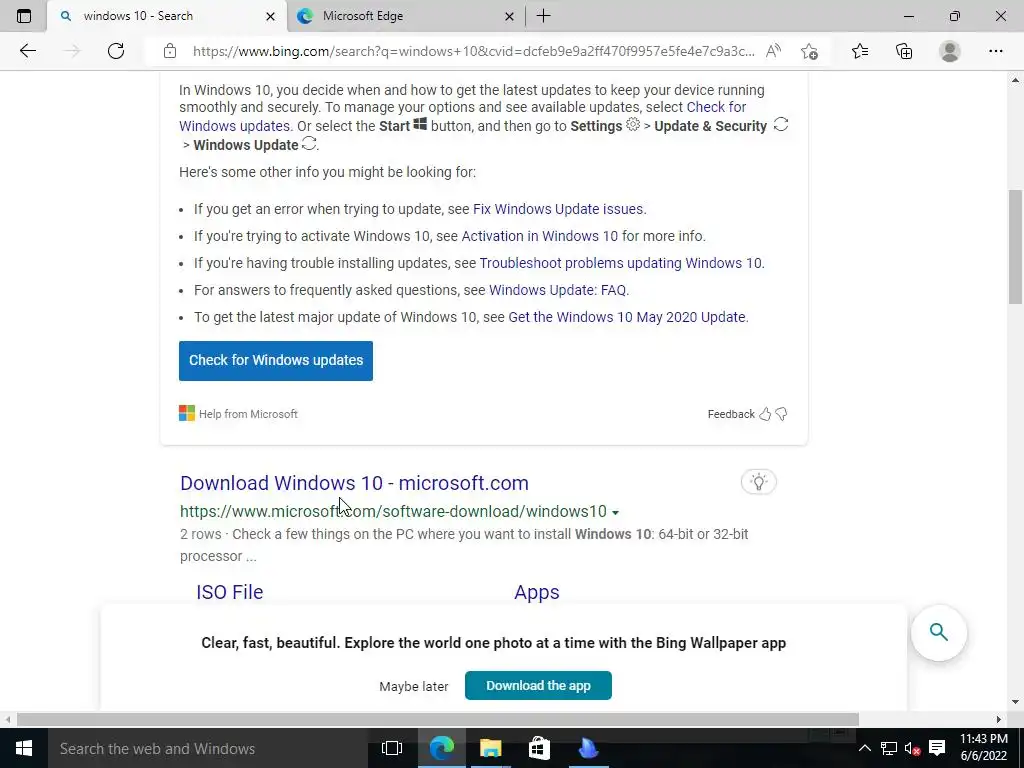Viewport: 1024px width, 768px height.
Task: Click Download the app button
Action: point(538,686)
